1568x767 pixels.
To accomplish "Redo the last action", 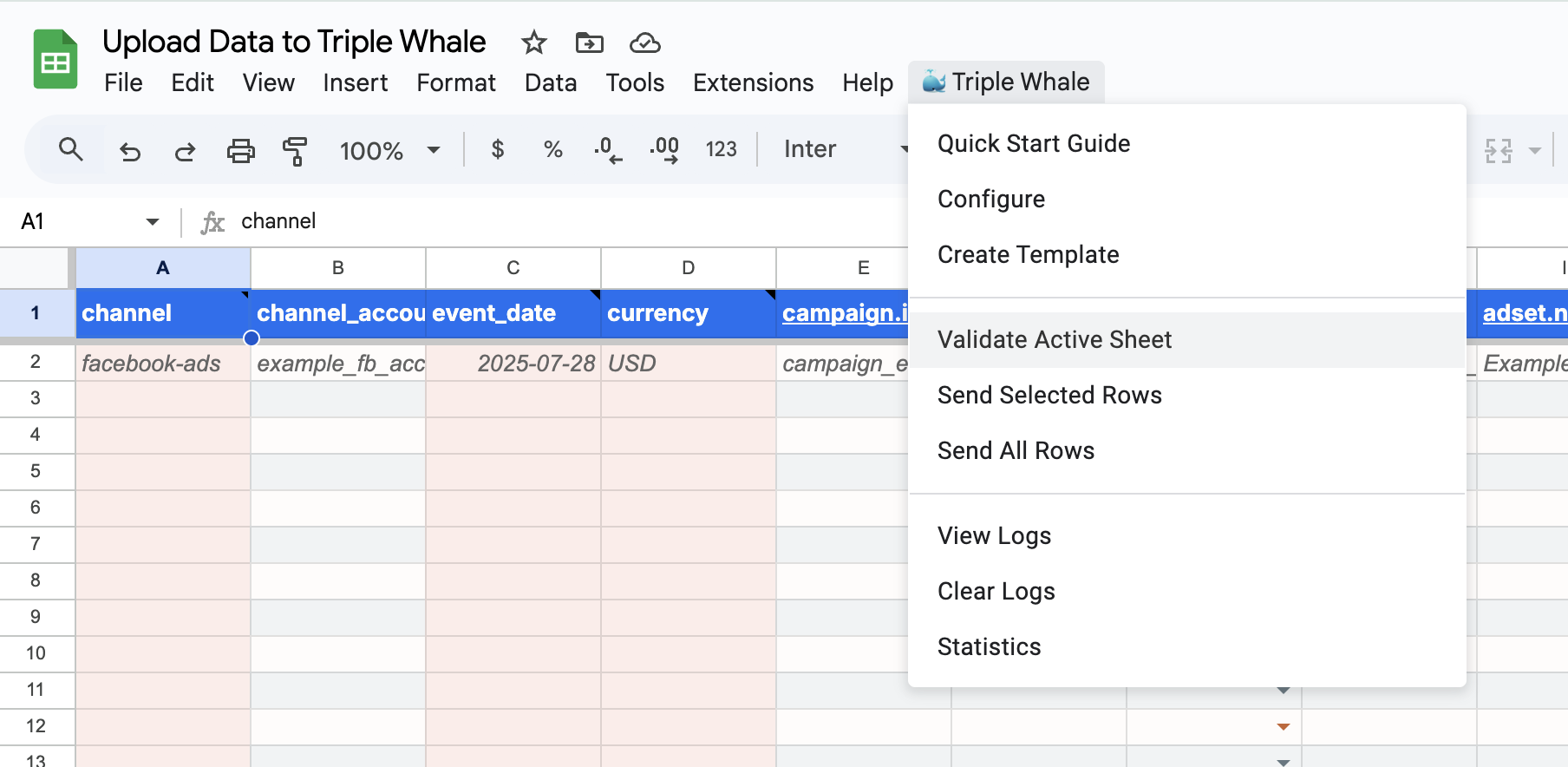I will pyautogui.click(x=185, y=151).
